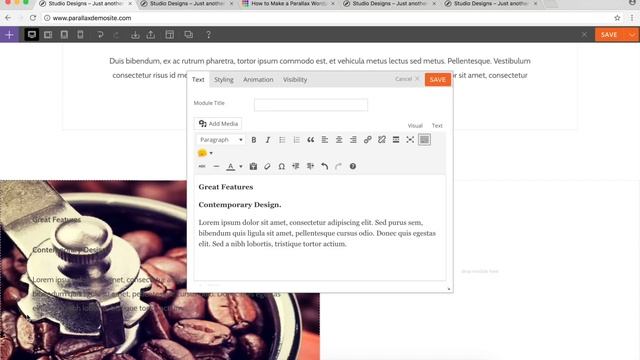Bookmark this page with star icon
Screen dimensions: 640x360
point(617,18)
